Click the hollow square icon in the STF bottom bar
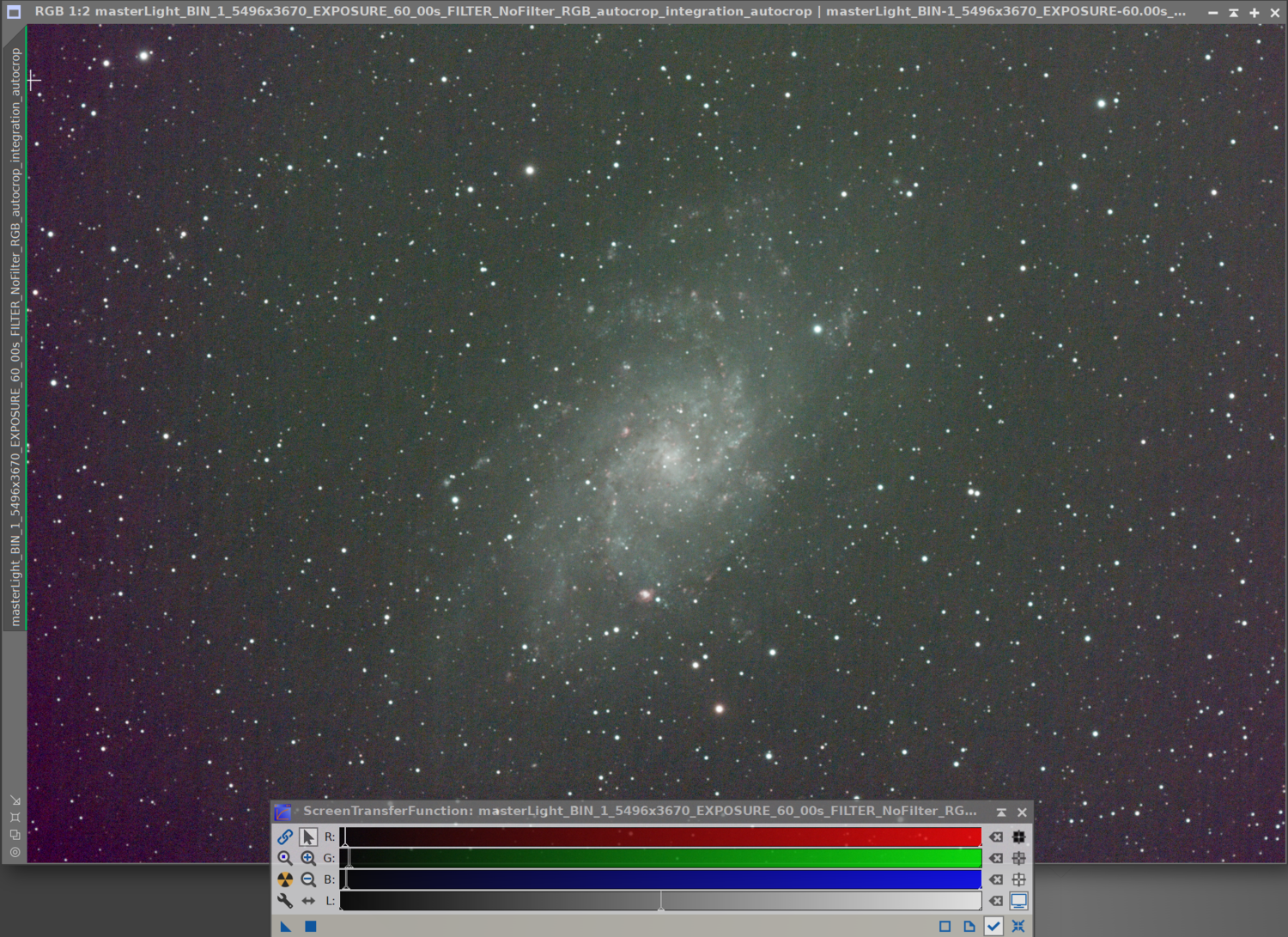 tap(945, 927)
